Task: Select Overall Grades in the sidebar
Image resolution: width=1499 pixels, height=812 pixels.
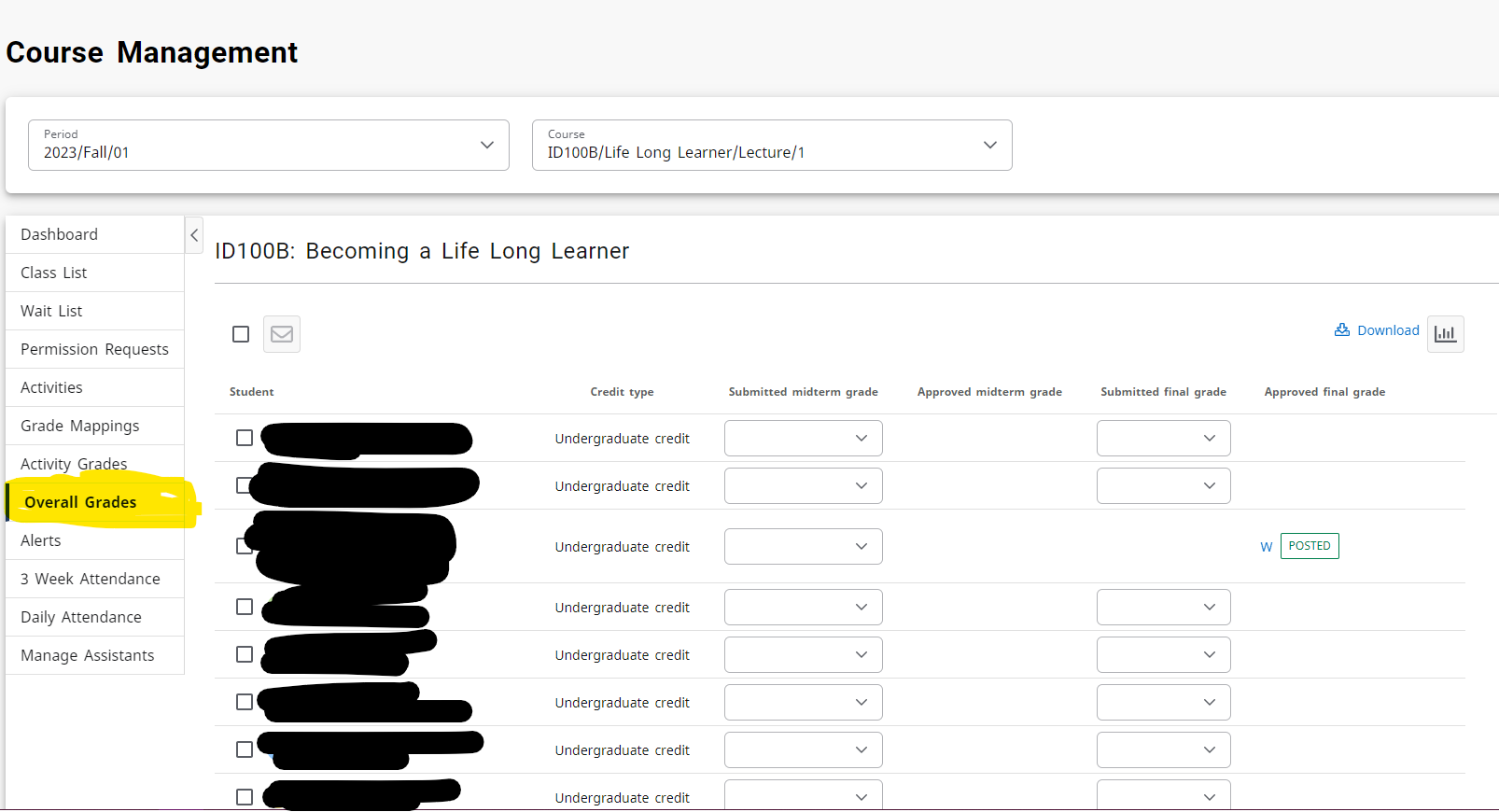Action: click(x=95, y=502)
